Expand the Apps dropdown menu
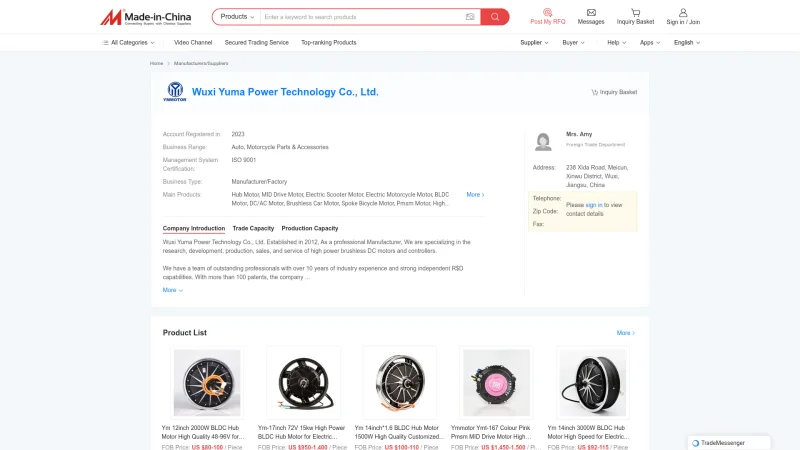Screen dimensions: 800x450 (650, 43)
